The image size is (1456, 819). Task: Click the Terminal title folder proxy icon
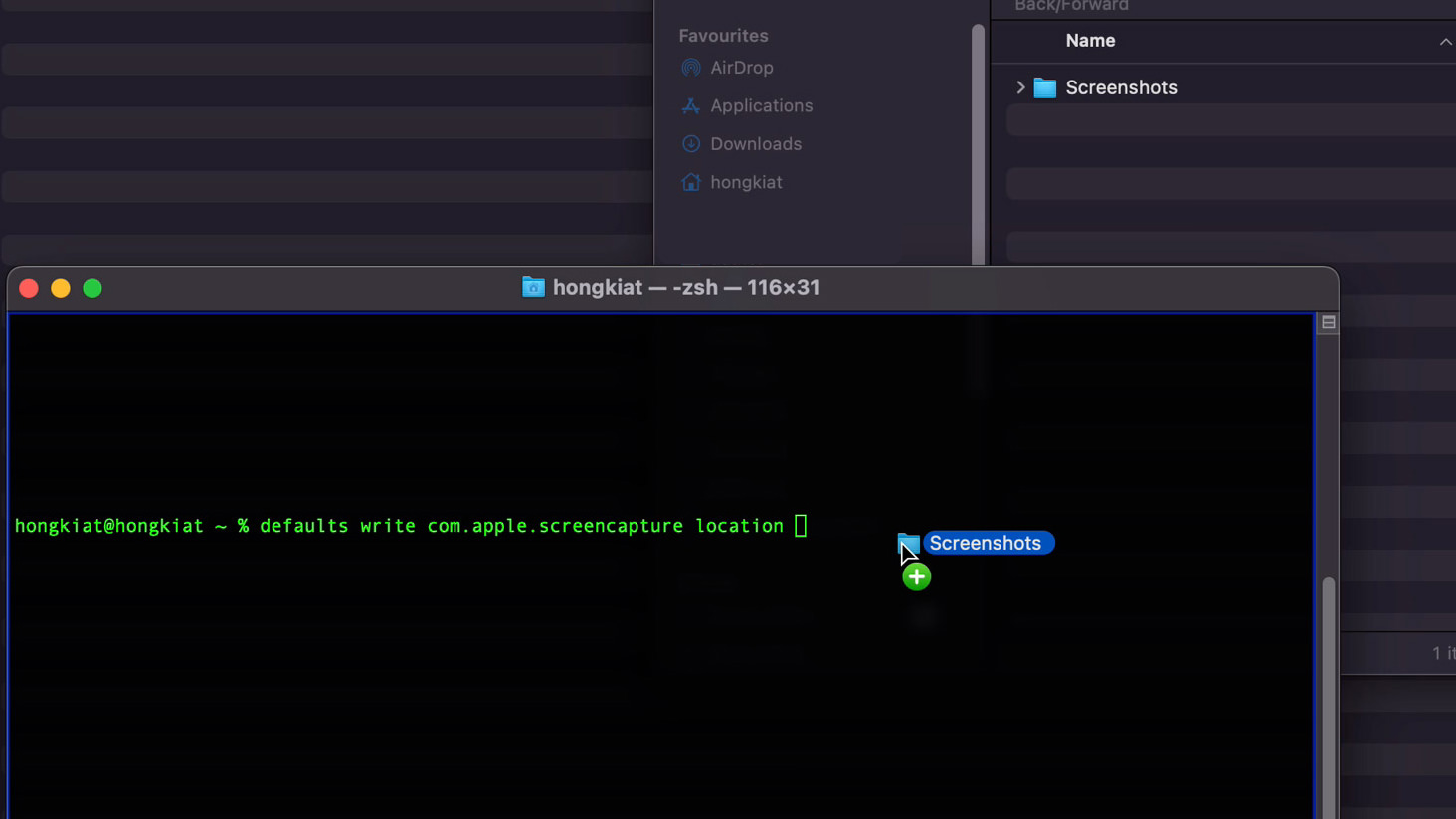click(533, 287)
